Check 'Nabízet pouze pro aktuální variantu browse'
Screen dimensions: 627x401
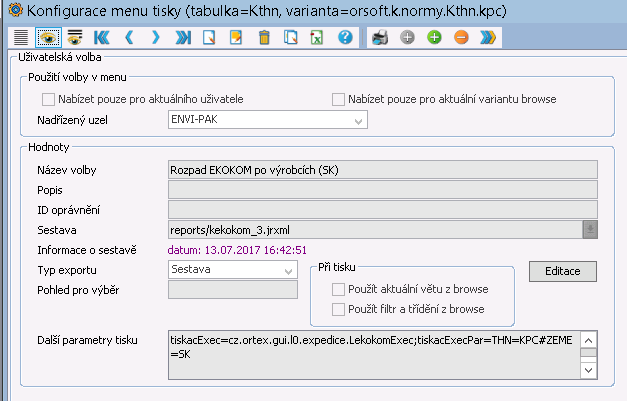click(338, 99)
